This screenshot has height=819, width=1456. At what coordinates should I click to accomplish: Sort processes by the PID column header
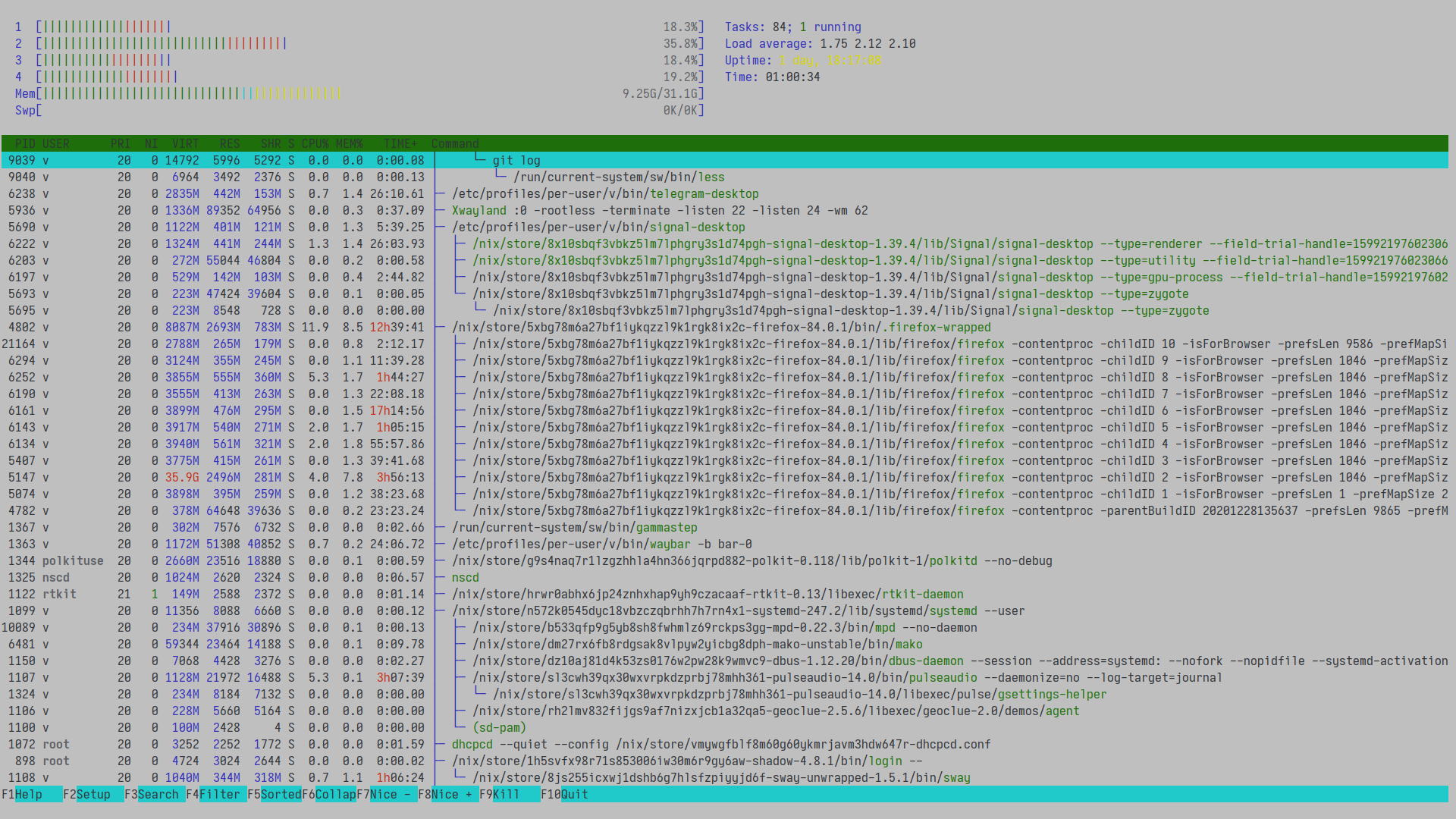coord(25,143)
